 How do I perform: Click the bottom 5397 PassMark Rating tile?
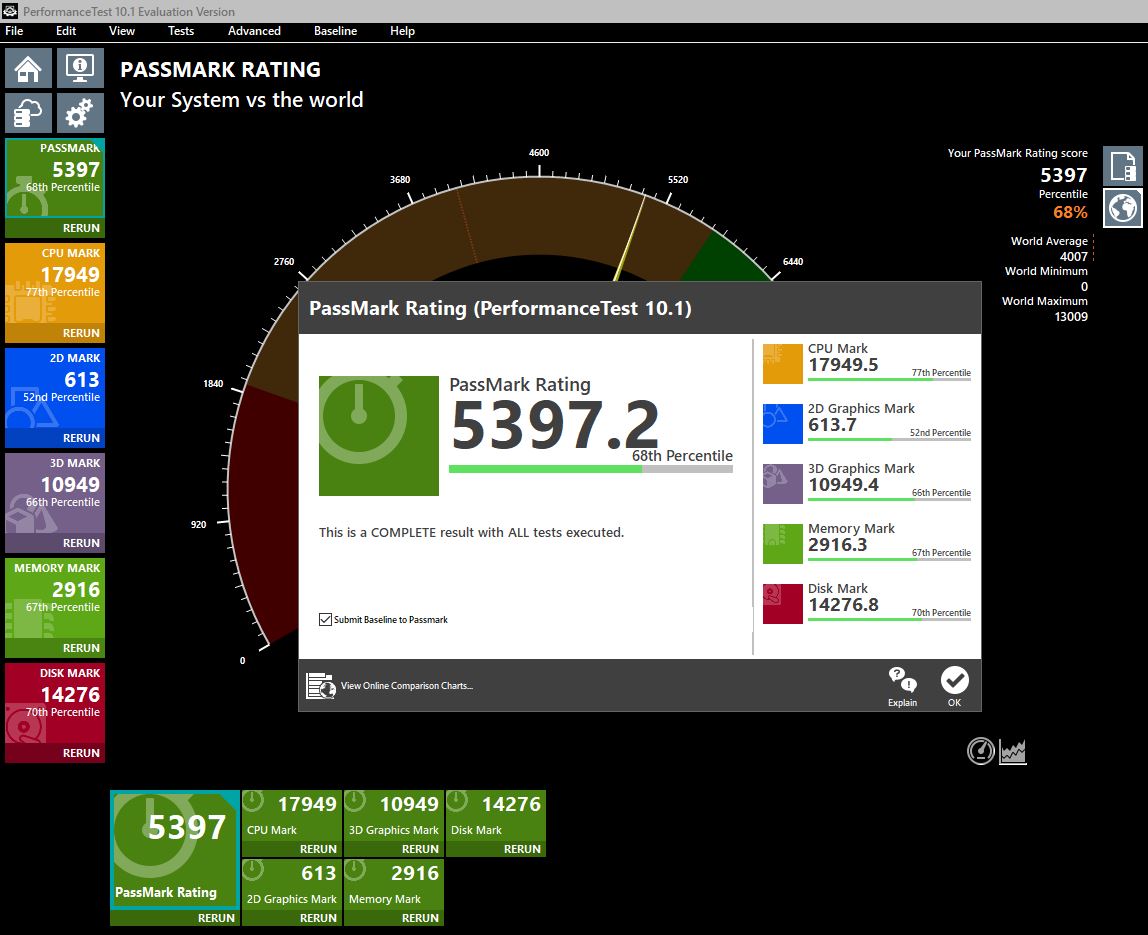click(175, 849)
